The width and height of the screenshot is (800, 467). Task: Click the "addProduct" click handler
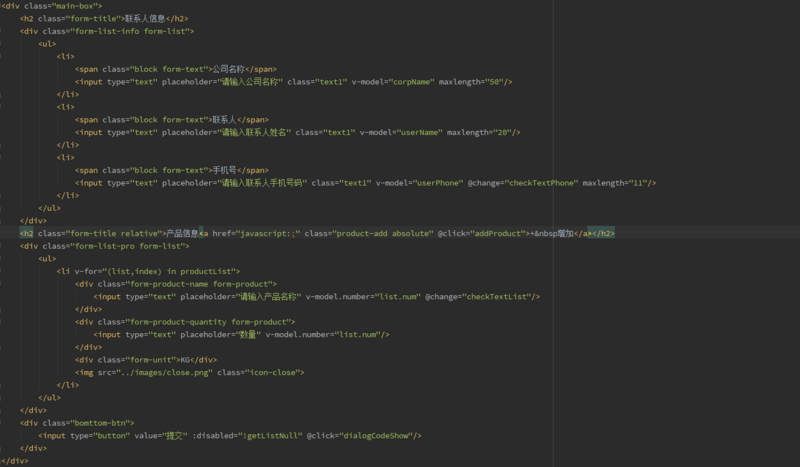498,233
